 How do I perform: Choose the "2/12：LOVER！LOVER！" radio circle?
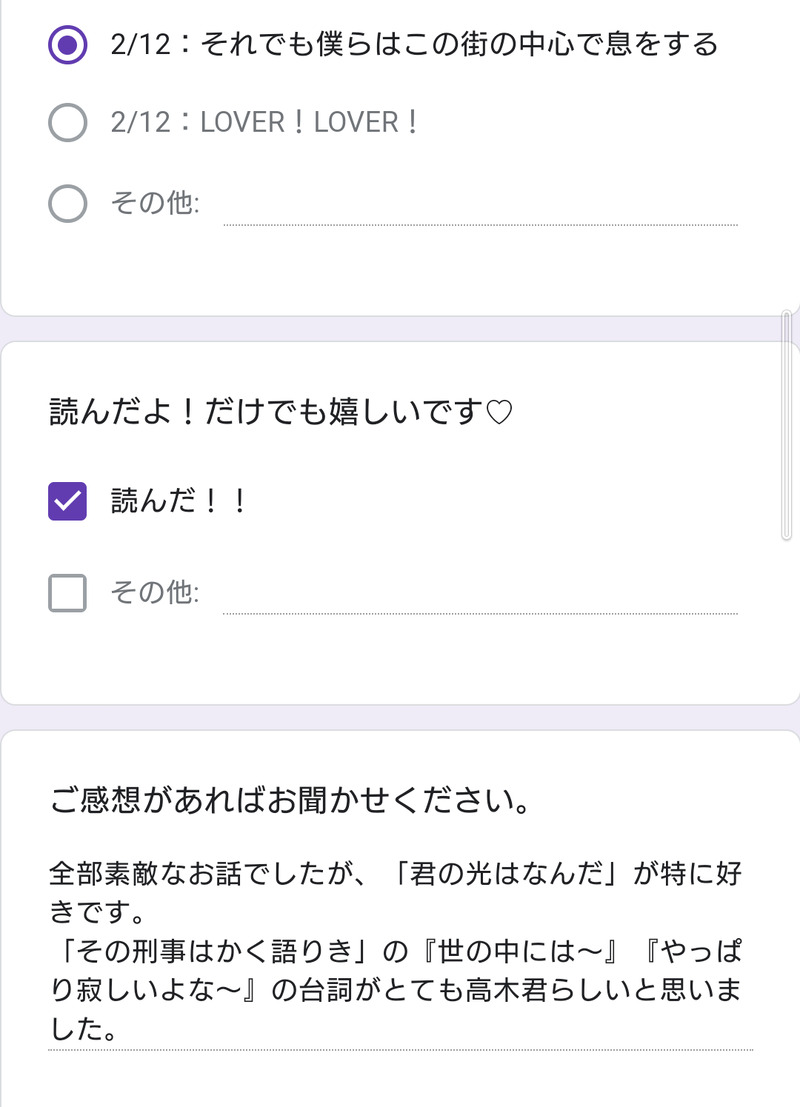click(67, 123)
